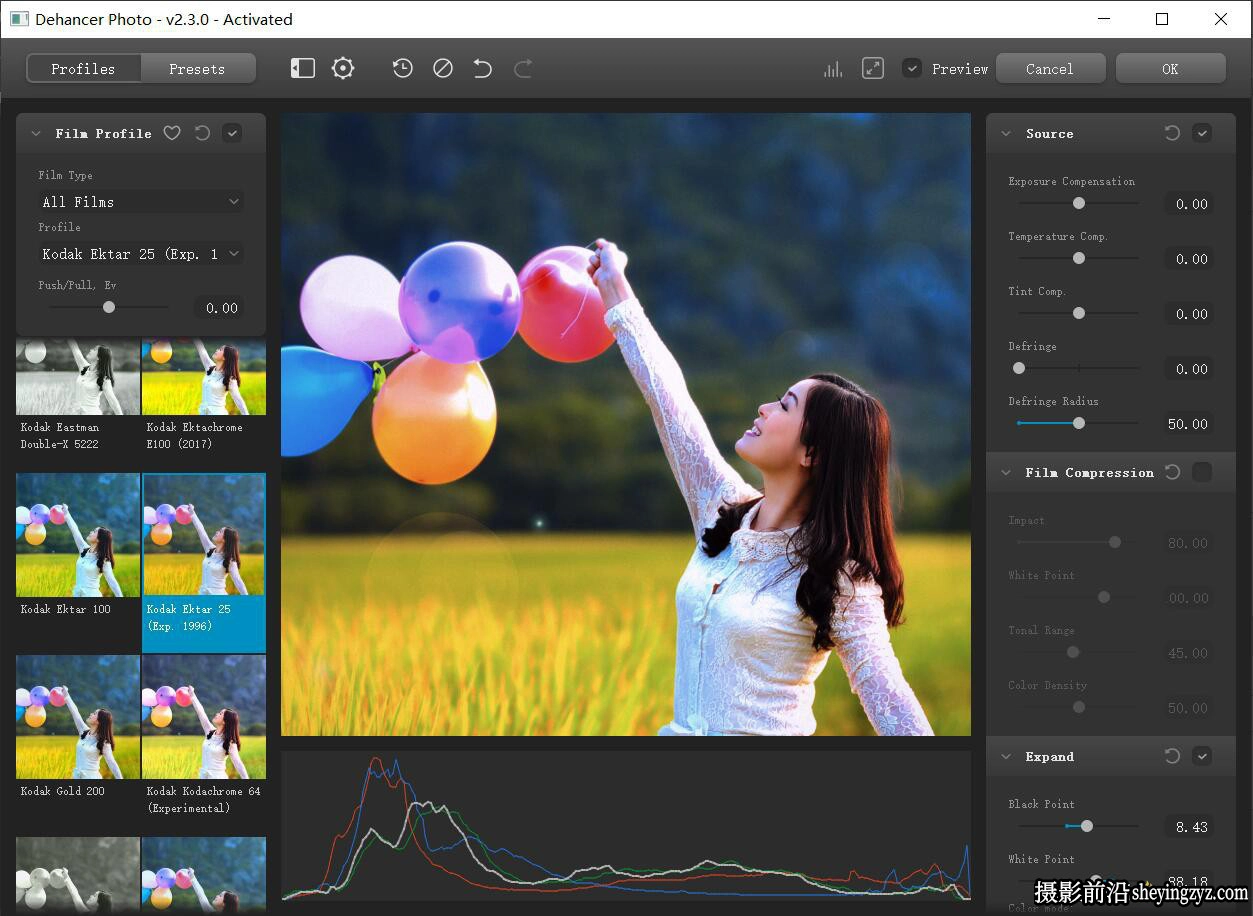The image size is (1253, 916).
Task: Click the Push/Pull value field 0.00
Action: (x=219, y=308)
